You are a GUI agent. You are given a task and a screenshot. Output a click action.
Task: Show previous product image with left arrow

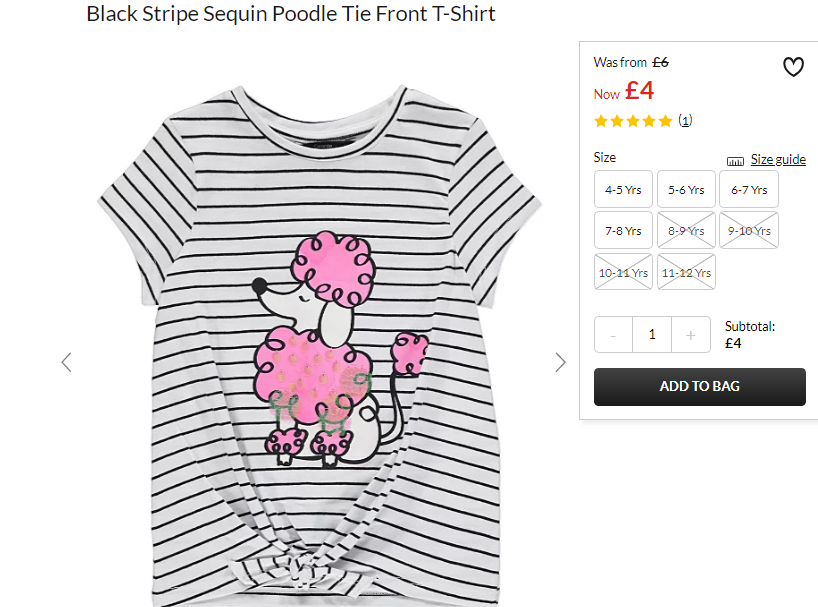click(66, 362)
